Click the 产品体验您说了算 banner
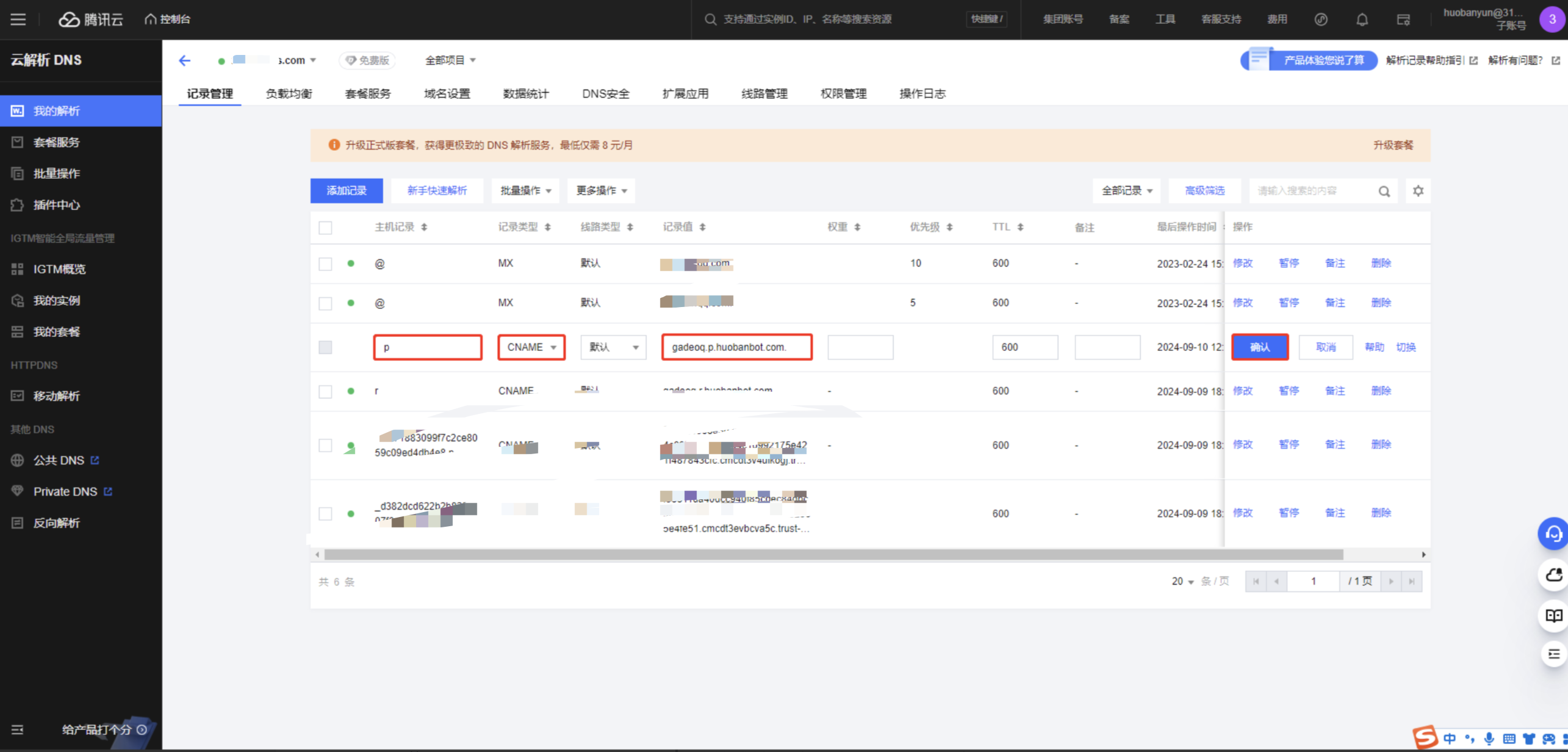This screenshot has width=1568, height=752. [x=1309, y=60]
